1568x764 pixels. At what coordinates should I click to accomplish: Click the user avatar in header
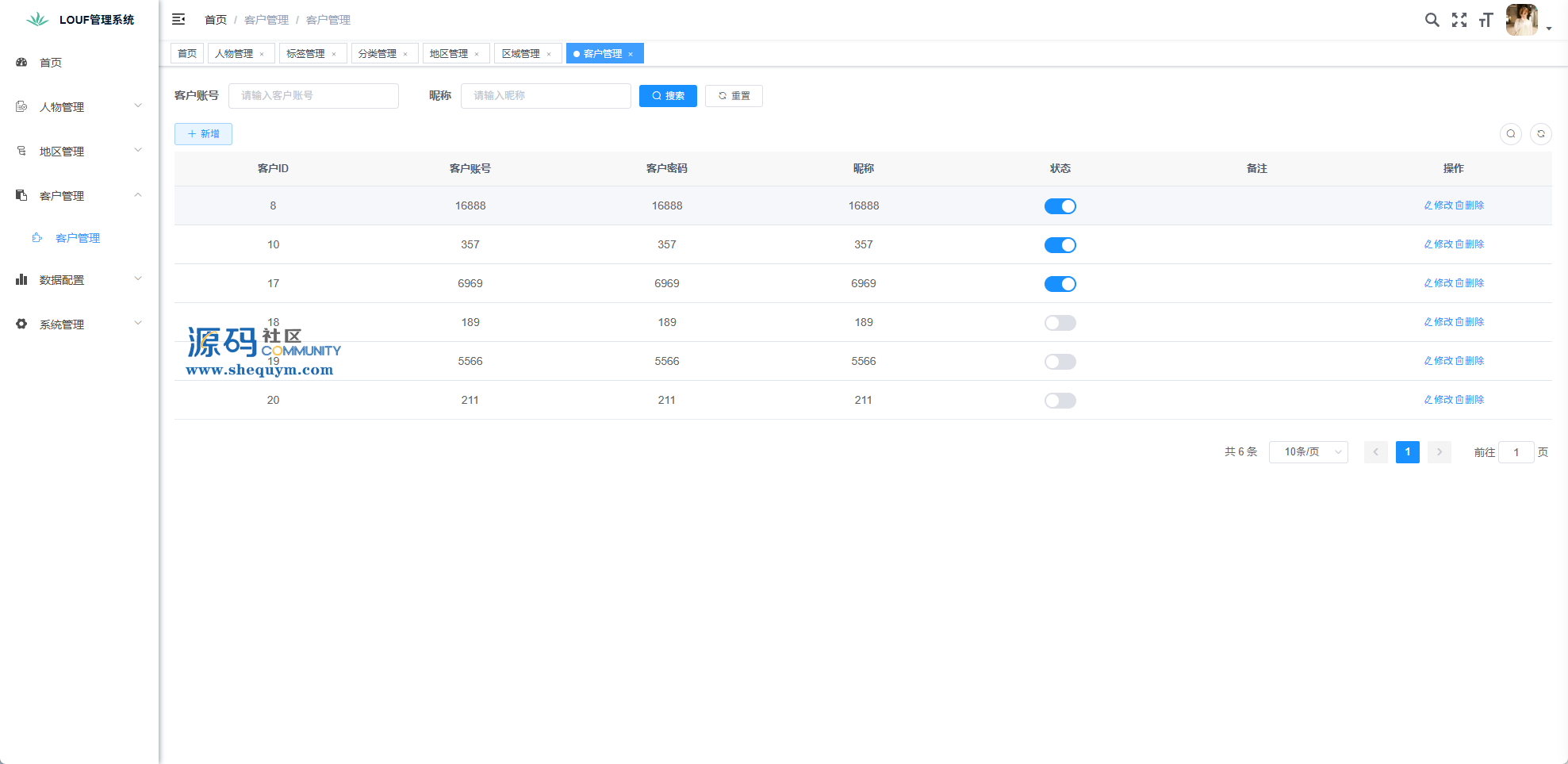click(1521, 20)
